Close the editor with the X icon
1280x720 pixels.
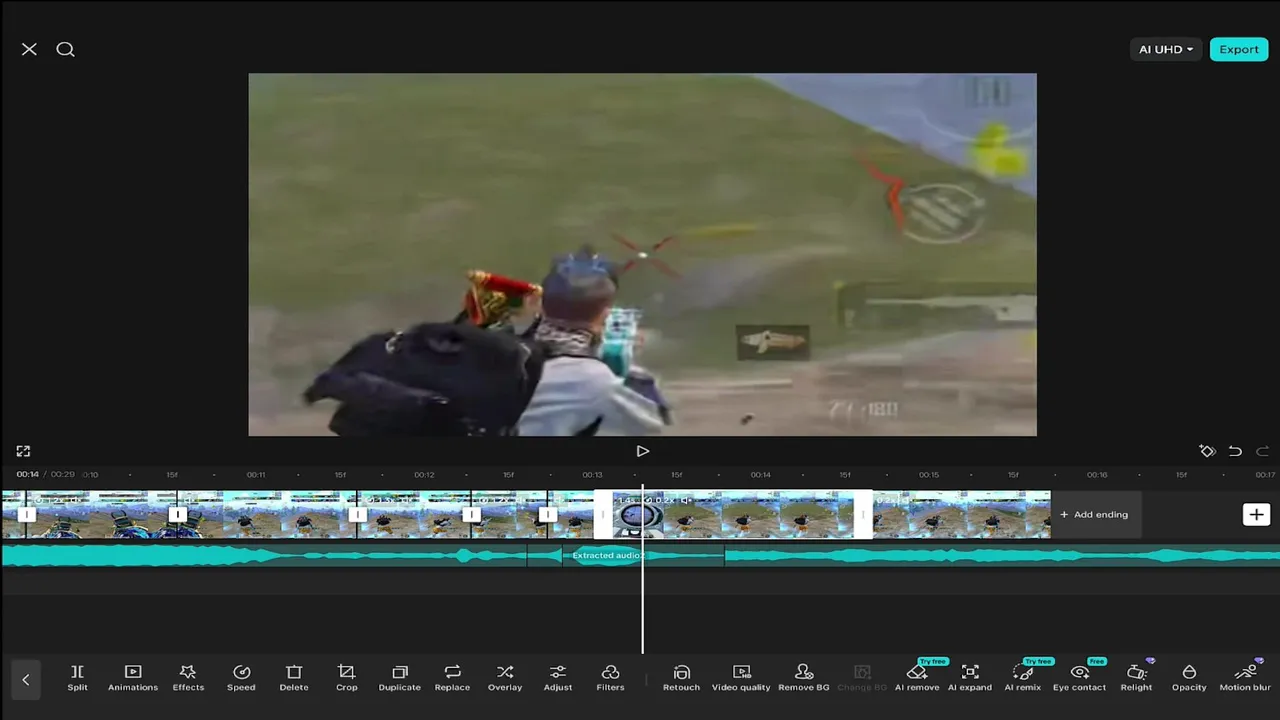pyautogui.click(x=29, y=49)
